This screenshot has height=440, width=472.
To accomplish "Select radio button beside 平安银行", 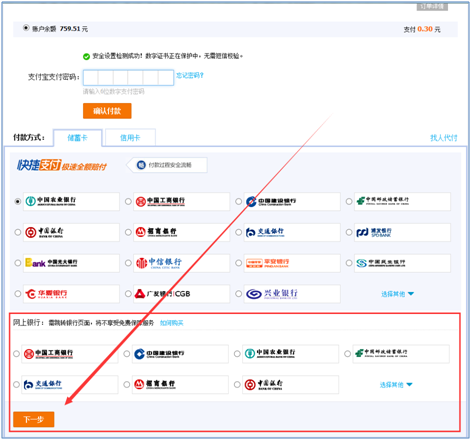I will (238, 263).
